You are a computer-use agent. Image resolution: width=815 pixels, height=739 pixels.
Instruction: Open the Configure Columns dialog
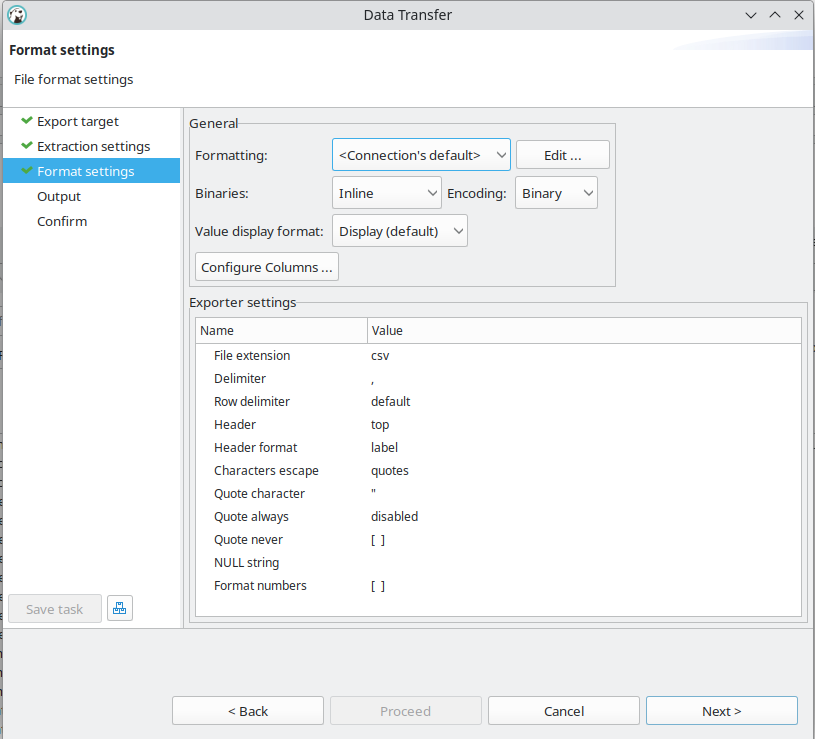click(x=266, y=266)
